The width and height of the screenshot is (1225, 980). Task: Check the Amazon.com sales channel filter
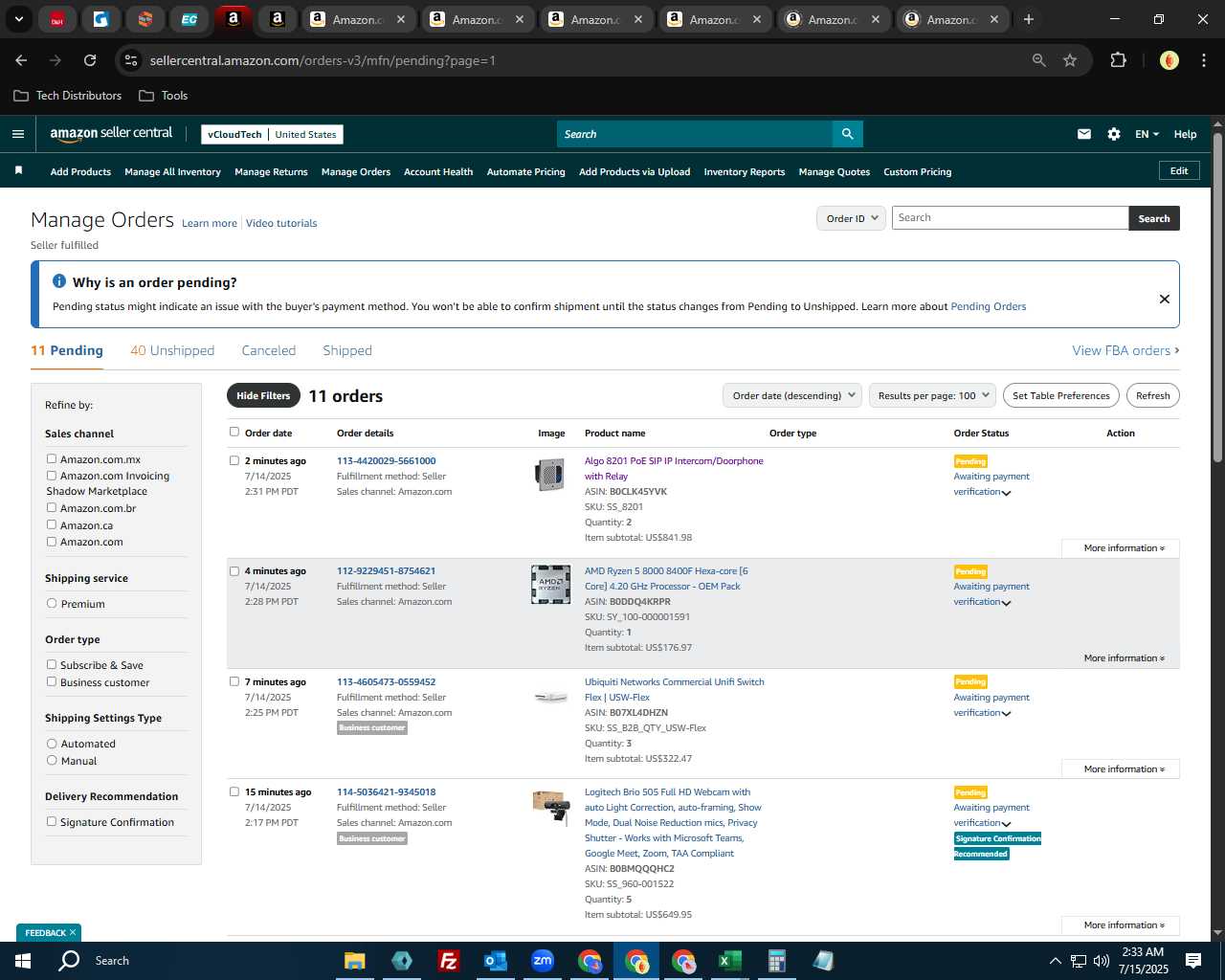(52, 542)
